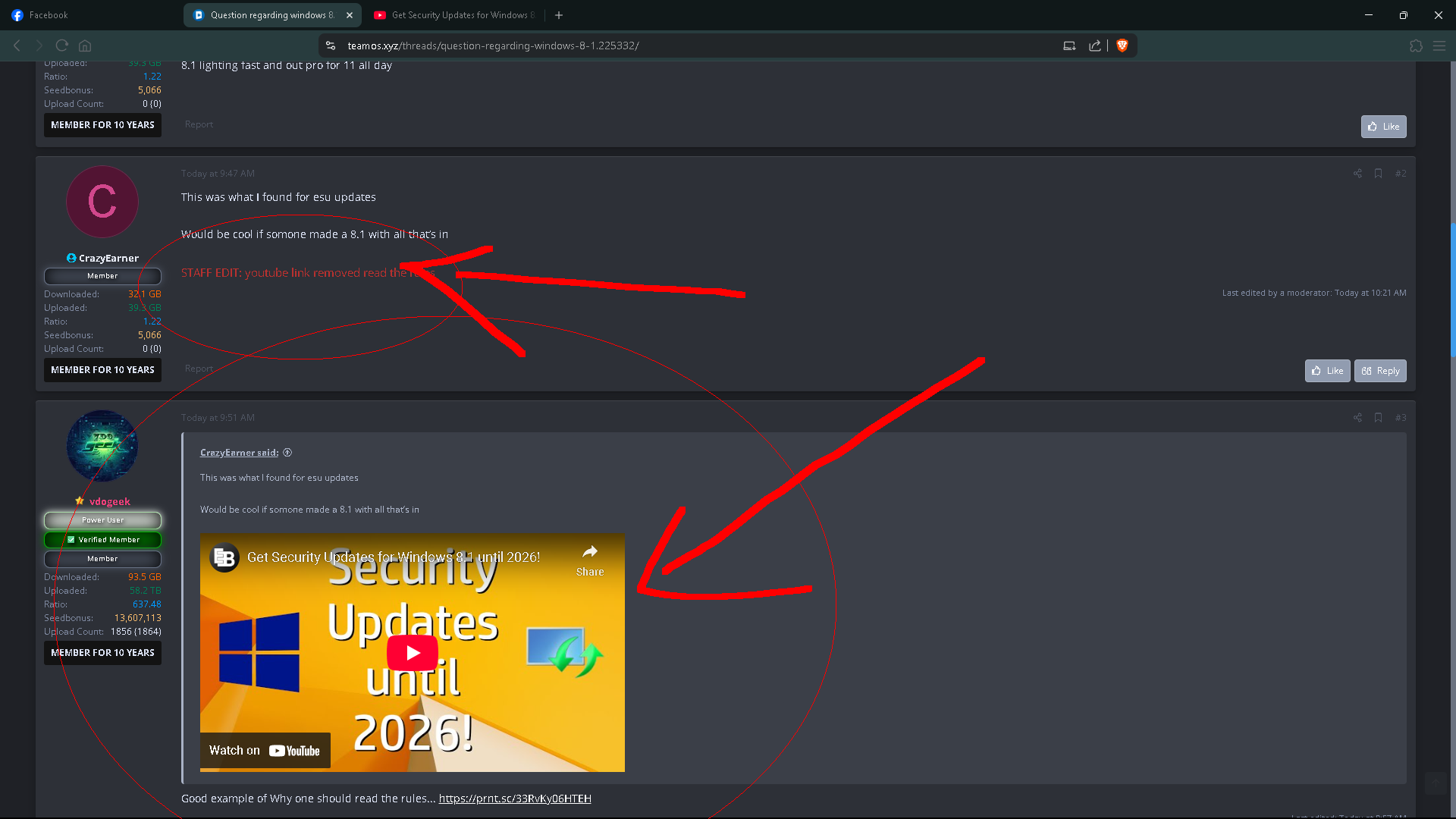Play the embedded YouTube video
This screenshot has width=1456, height=819.
click(413, 653)
